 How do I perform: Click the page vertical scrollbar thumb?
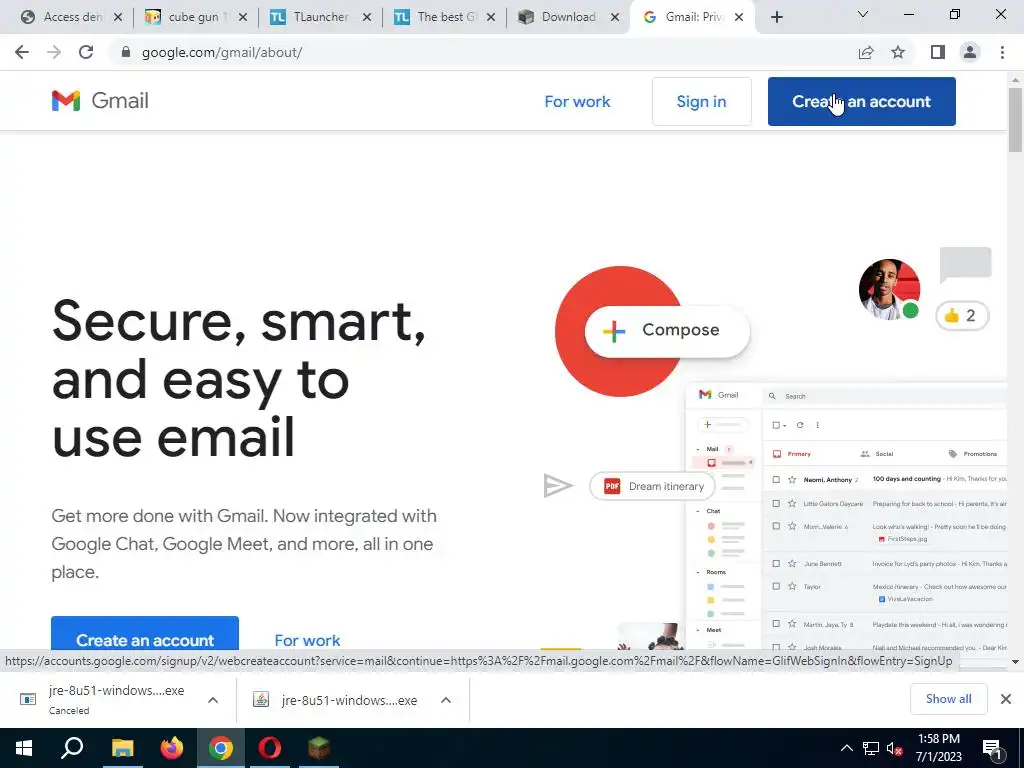(x=1015, y=119)
